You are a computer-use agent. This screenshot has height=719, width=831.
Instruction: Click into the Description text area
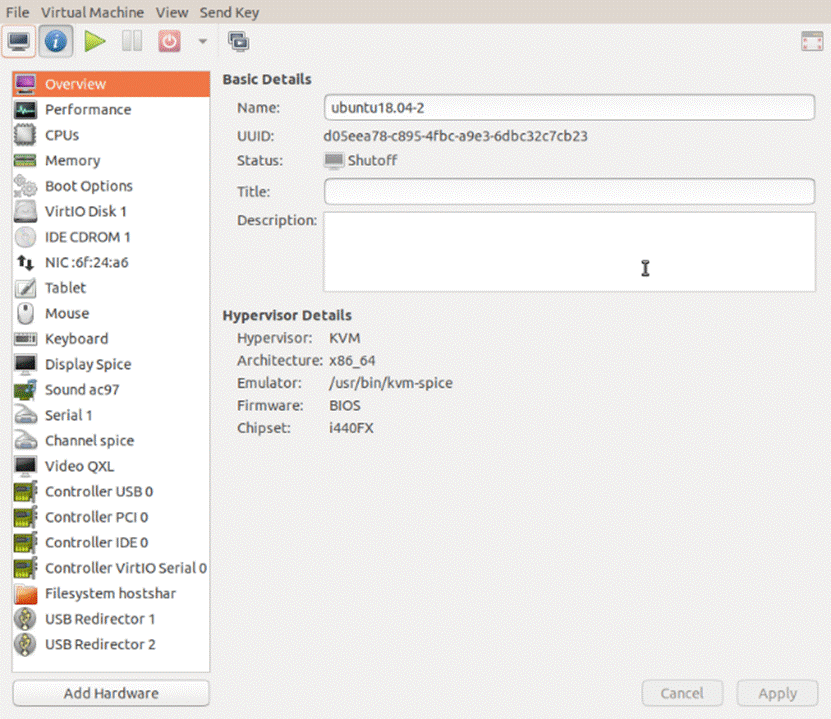coord(568,251)
